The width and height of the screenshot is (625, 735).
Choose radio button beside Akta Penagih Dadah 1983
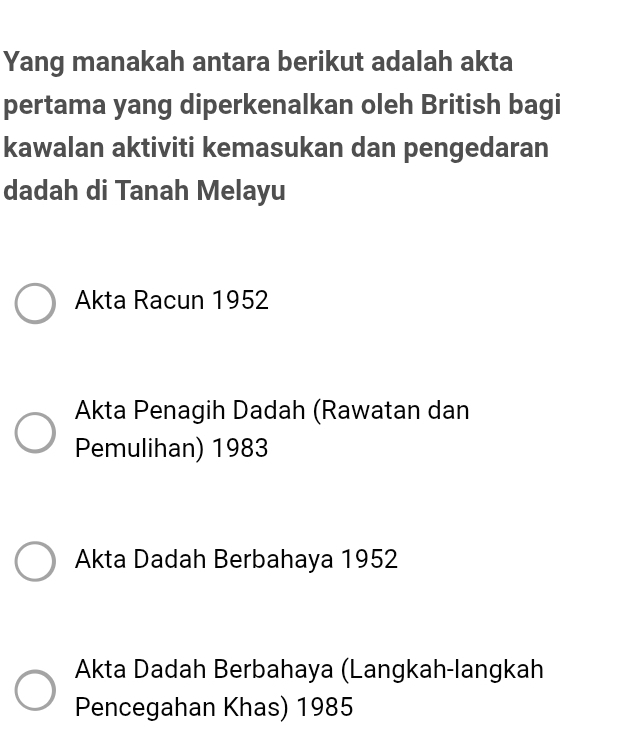35,432
